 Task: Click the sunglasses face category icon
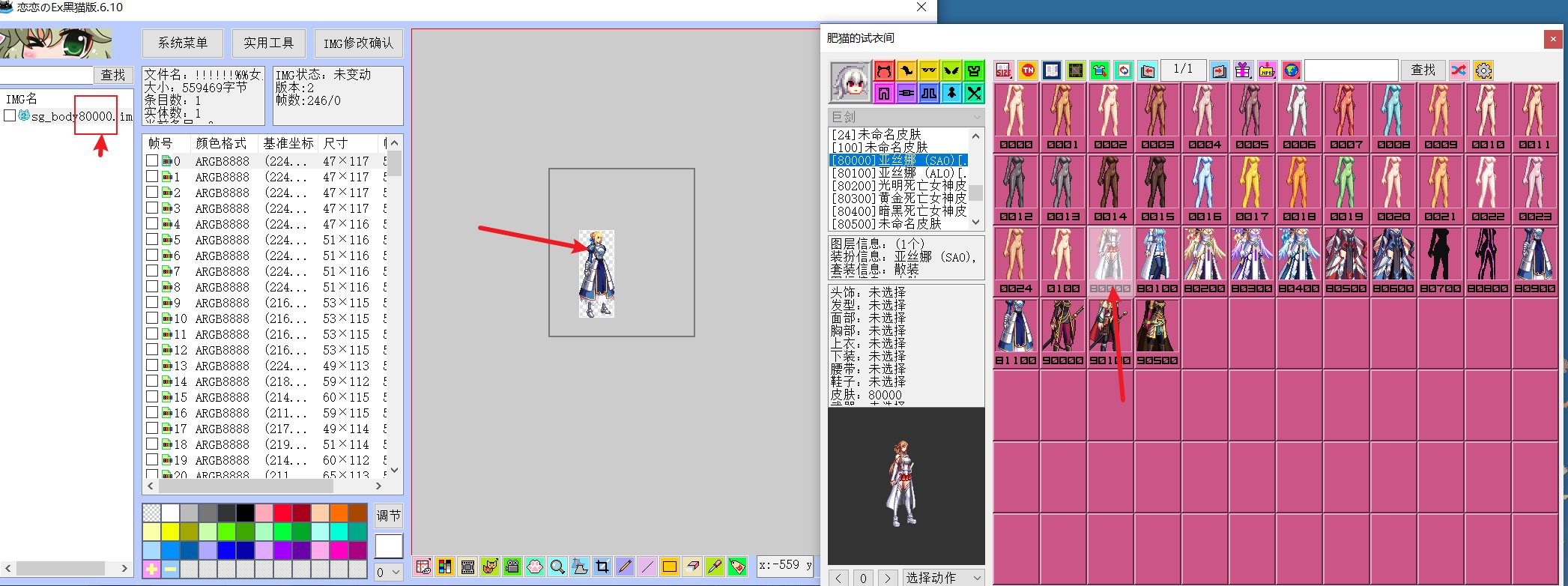click(x=929, y=70)
